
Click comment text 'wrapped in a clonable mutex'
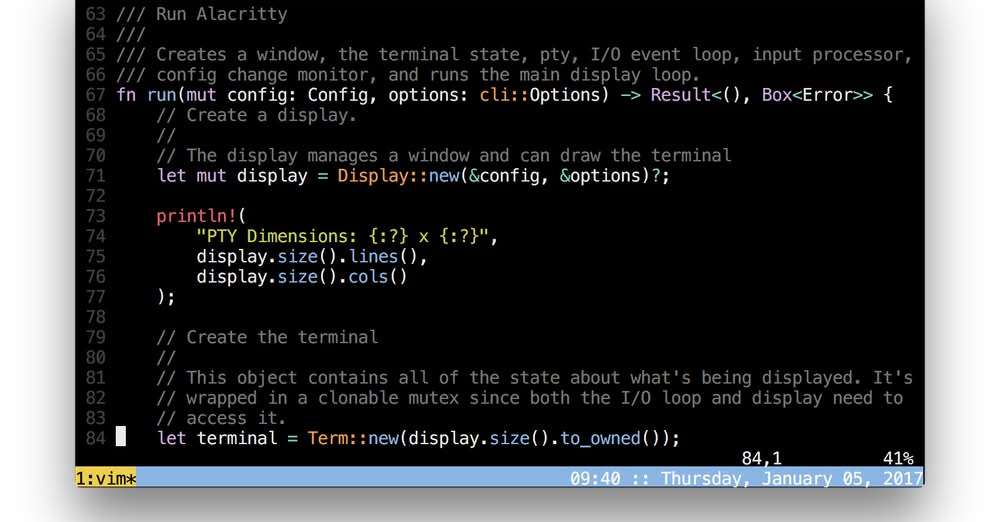(322, 398)
